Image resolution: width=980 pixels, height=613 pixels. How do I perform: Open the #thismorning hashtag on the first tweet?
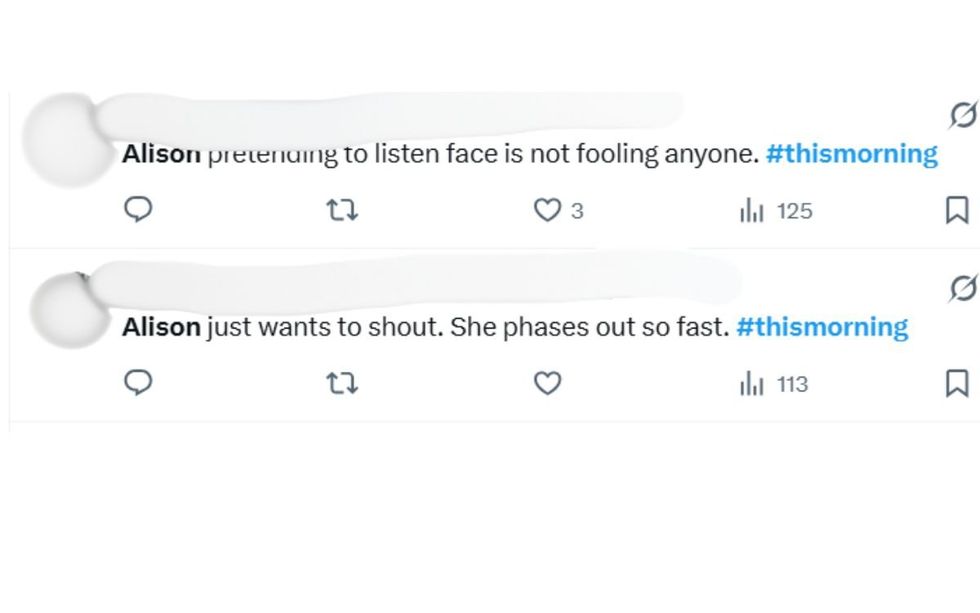pyautogui.click(x=851, y=153)
